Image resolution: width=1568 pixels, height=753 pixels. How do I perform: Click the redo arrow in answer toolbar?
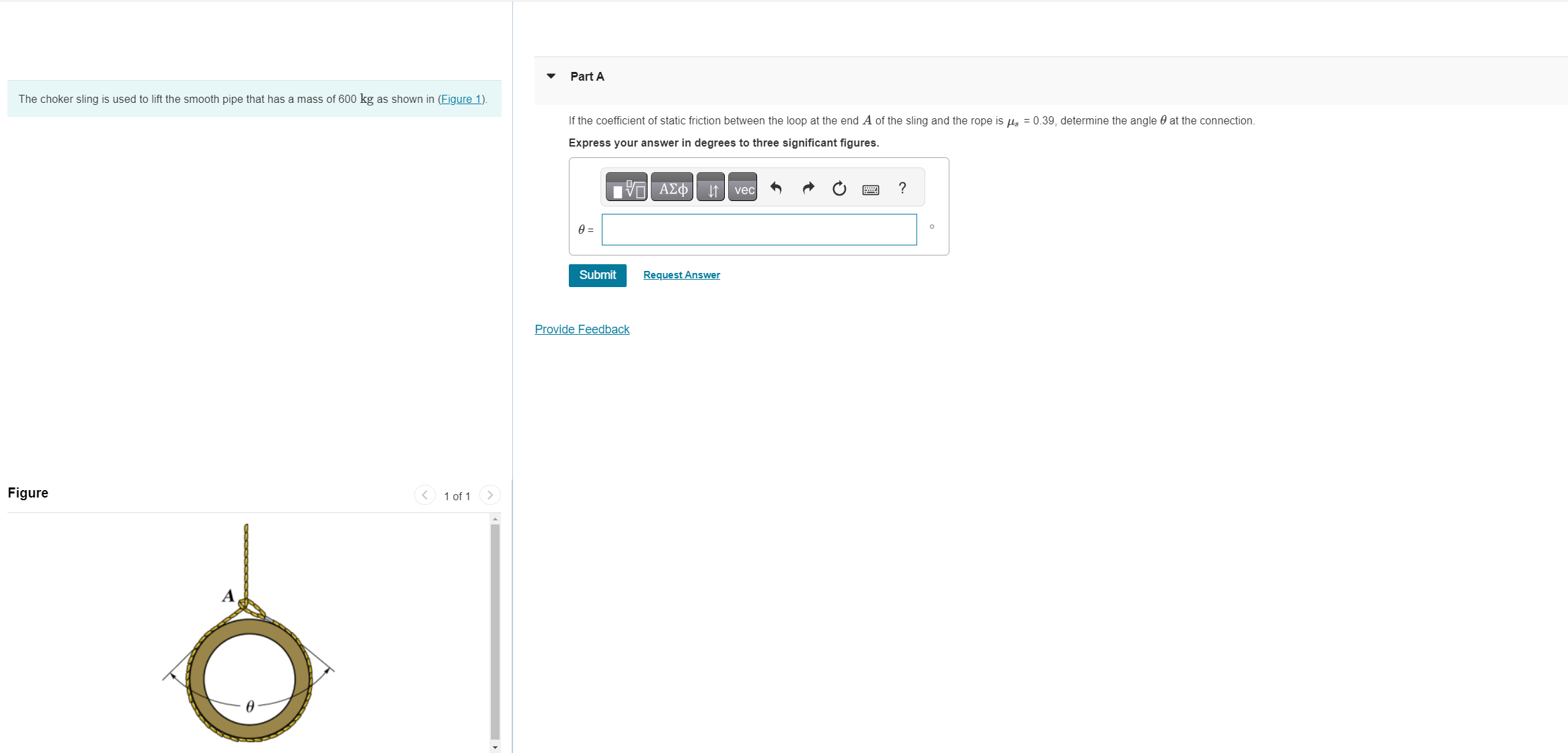pyautogui.click(x=808, y=188)
